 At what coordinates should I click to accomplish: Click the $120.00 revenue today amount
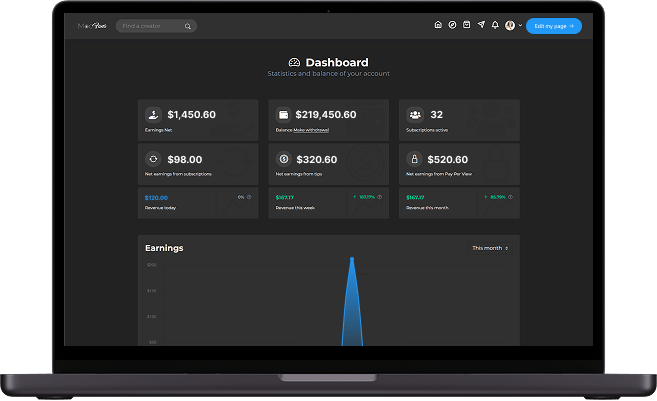156,198
